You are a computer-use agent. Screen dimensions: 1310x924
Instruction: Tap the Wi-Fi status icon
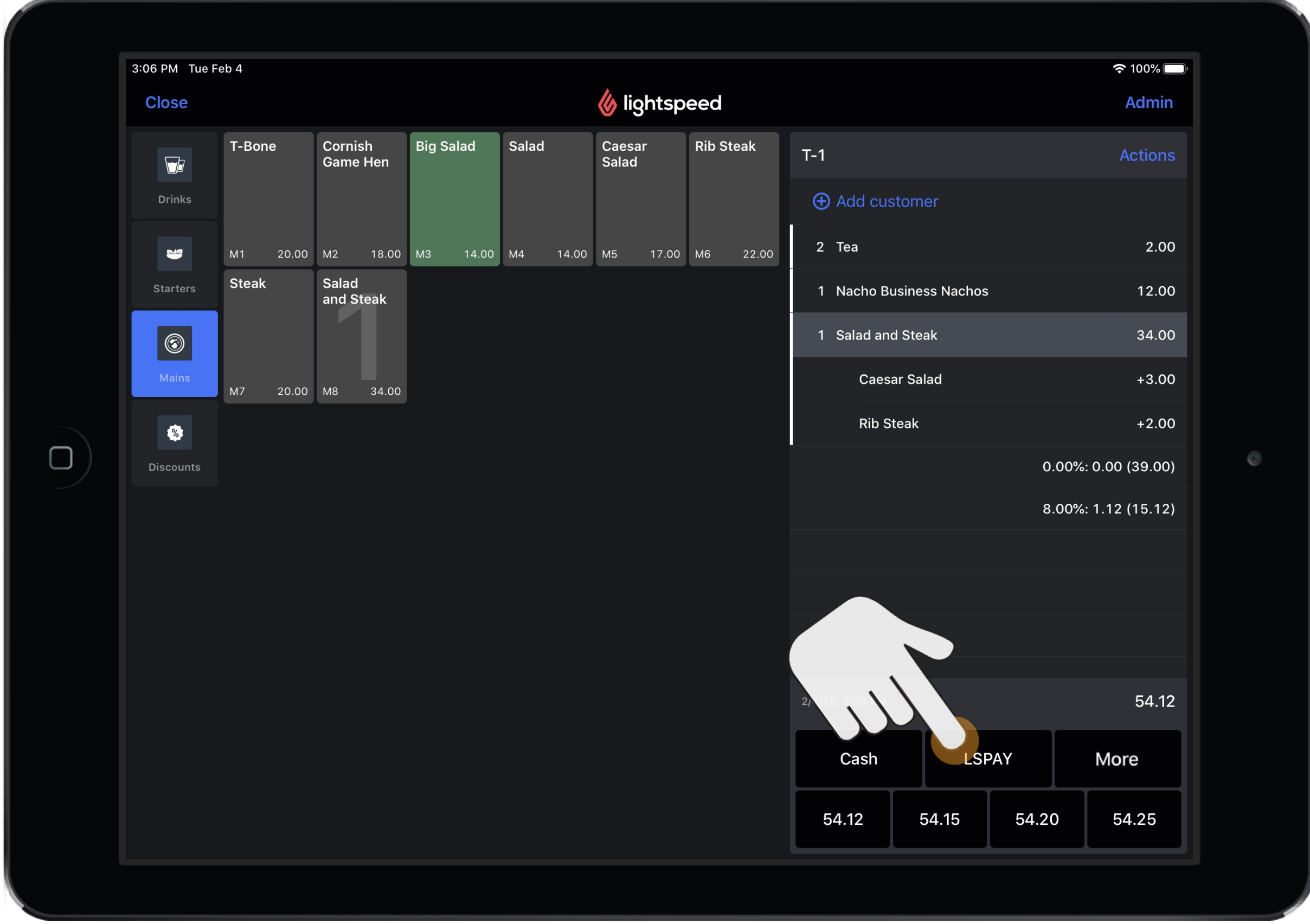click(1119, 68)
